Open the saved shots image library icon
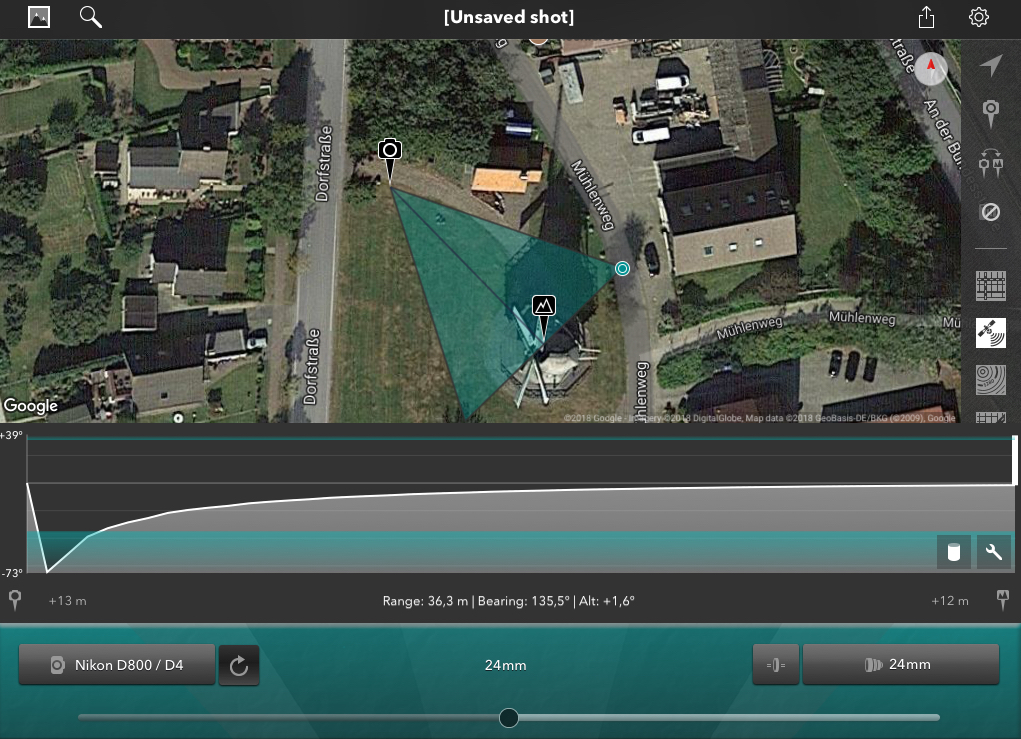The image size is (1021, 739). pyautogui.click(x=39, y=17)
